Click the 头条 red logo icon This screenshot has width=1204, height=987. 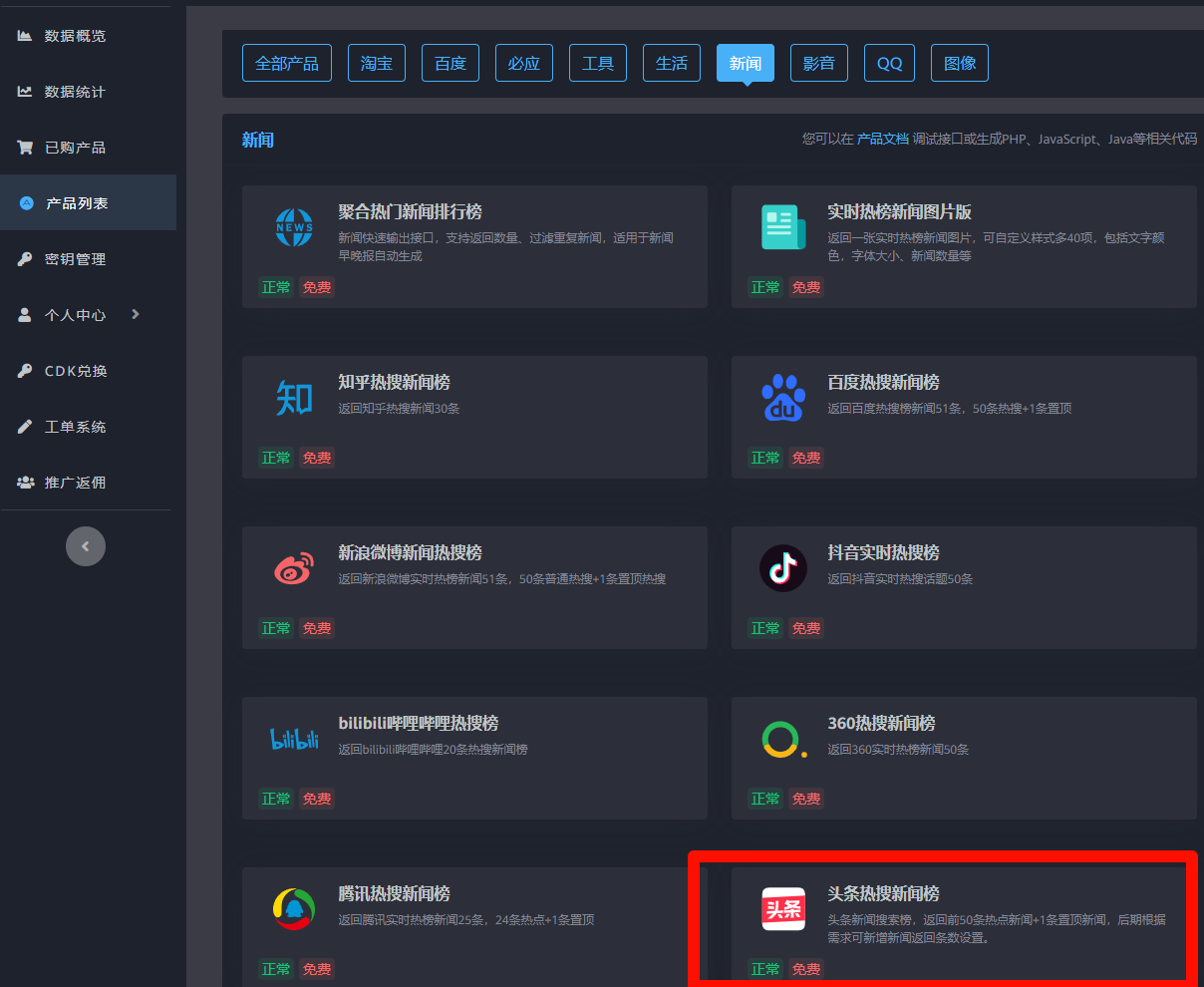click(x=783, y=909)
